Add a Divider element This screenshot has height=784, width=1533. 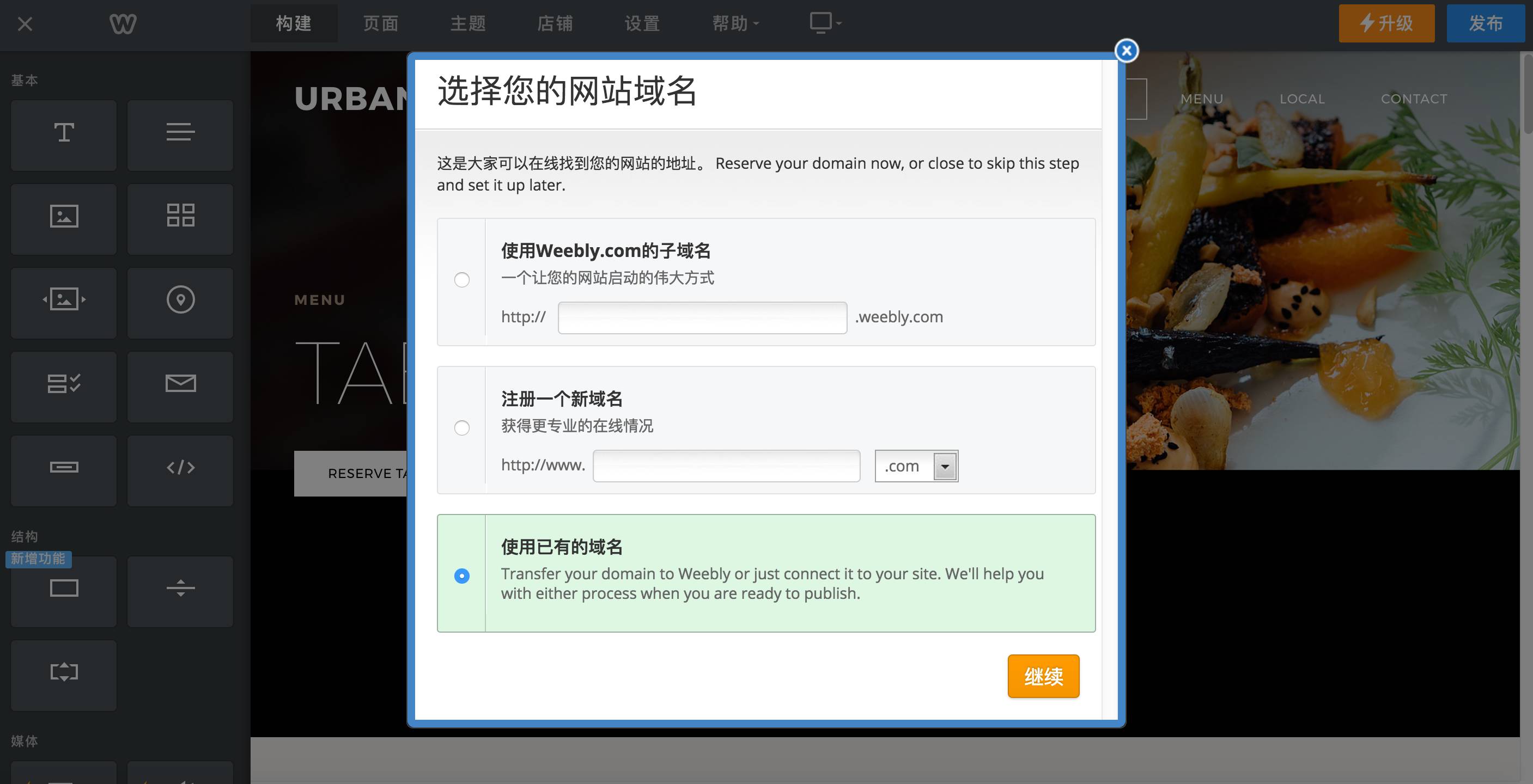(180, 591)
